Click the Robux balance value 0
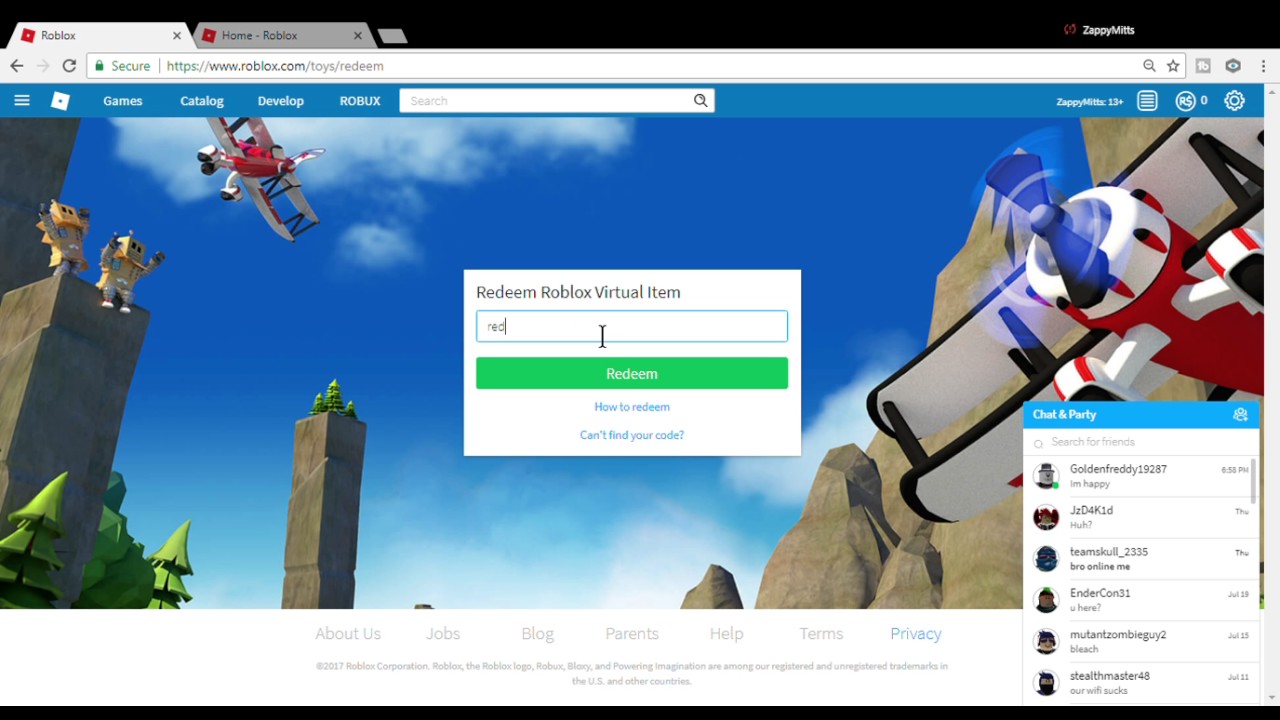Viewport: 1280px width, 720px height. (x=1204, y=100)
